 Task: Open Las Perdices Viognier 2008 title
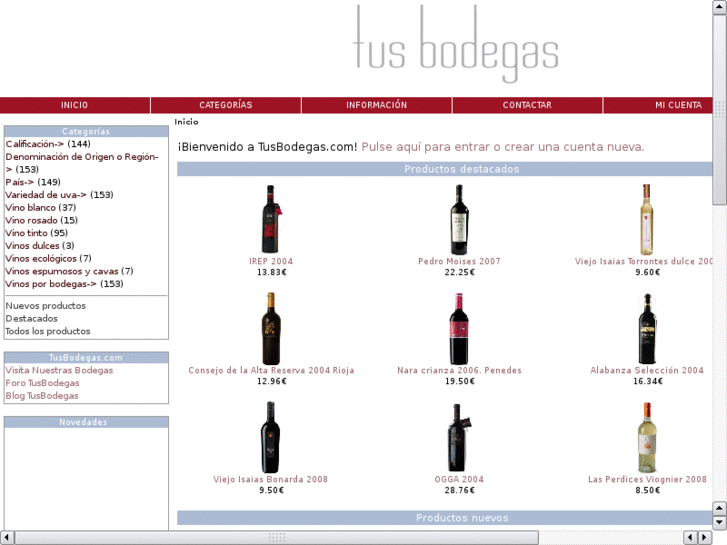click(x=647, y=479)
